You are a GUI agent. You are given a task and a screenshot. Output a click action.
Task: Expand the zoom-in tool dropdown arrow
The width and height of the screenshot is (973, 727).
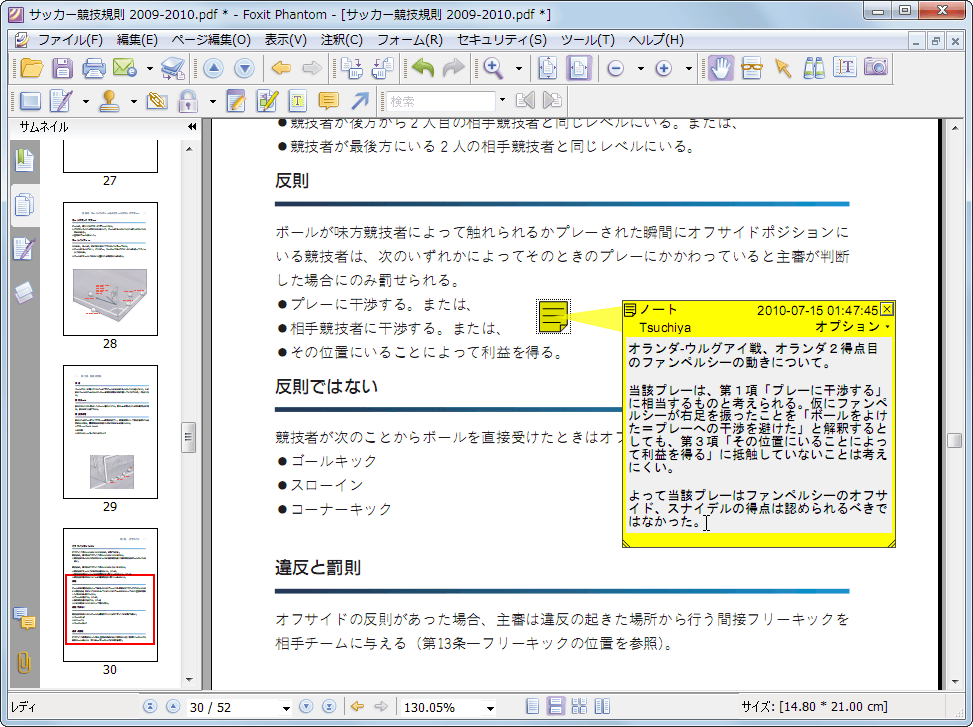click(519, 68)
